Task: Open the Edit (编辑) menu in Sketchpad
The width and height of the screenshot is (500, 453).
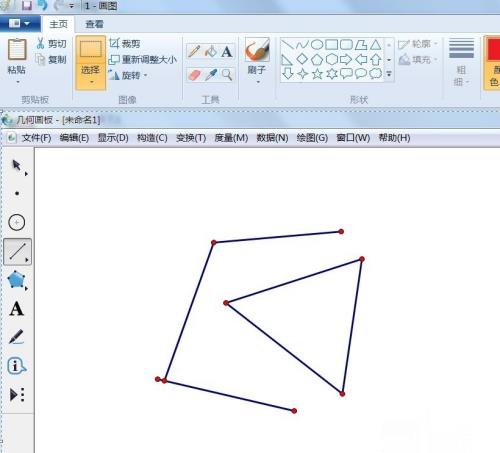Action: [74, 138]
